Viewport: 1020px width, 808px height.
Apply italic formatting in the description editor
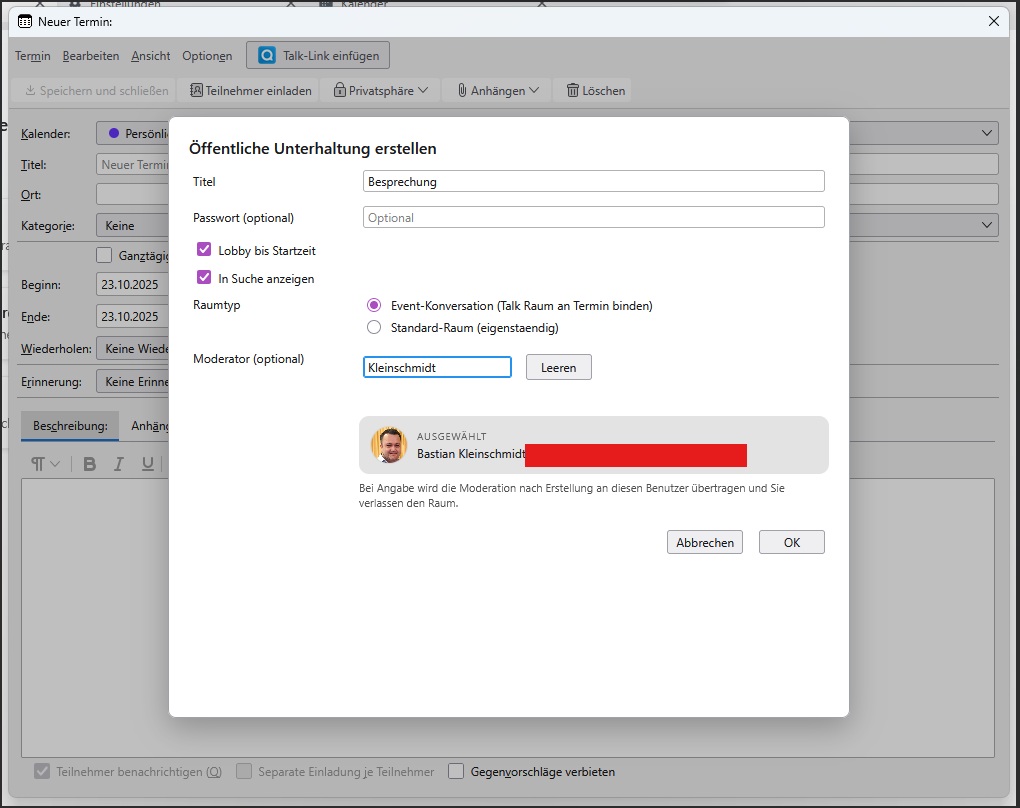[x=118, y=463]
